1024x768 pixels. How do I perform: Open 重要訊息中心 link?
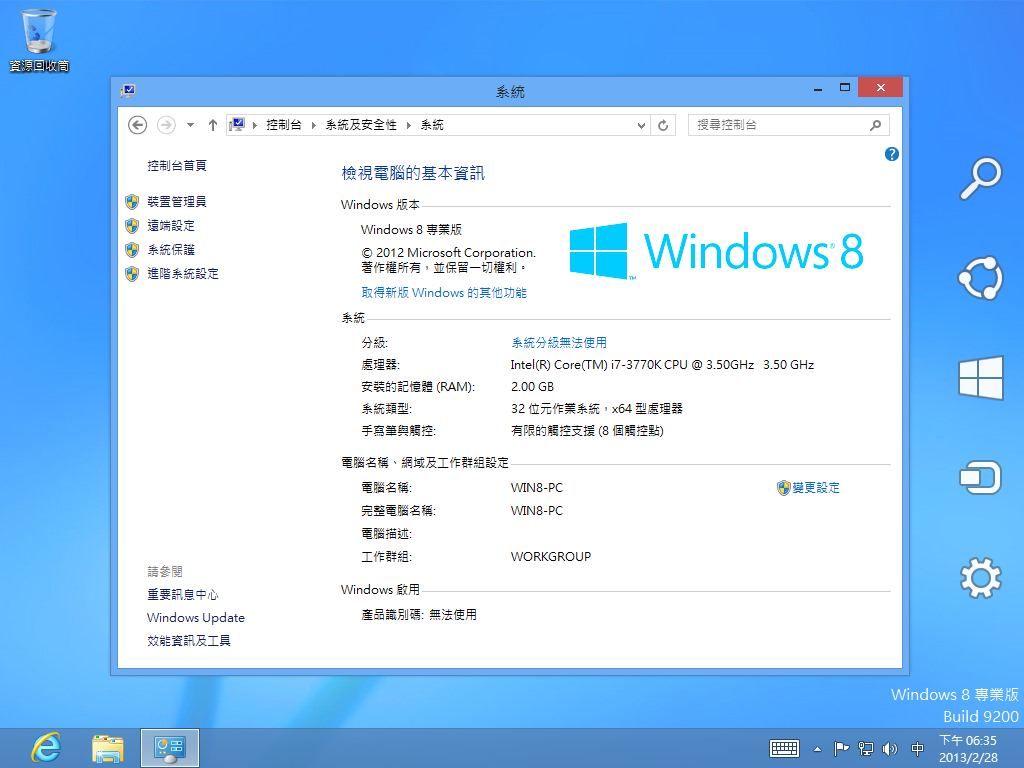(x=183, y=594)
